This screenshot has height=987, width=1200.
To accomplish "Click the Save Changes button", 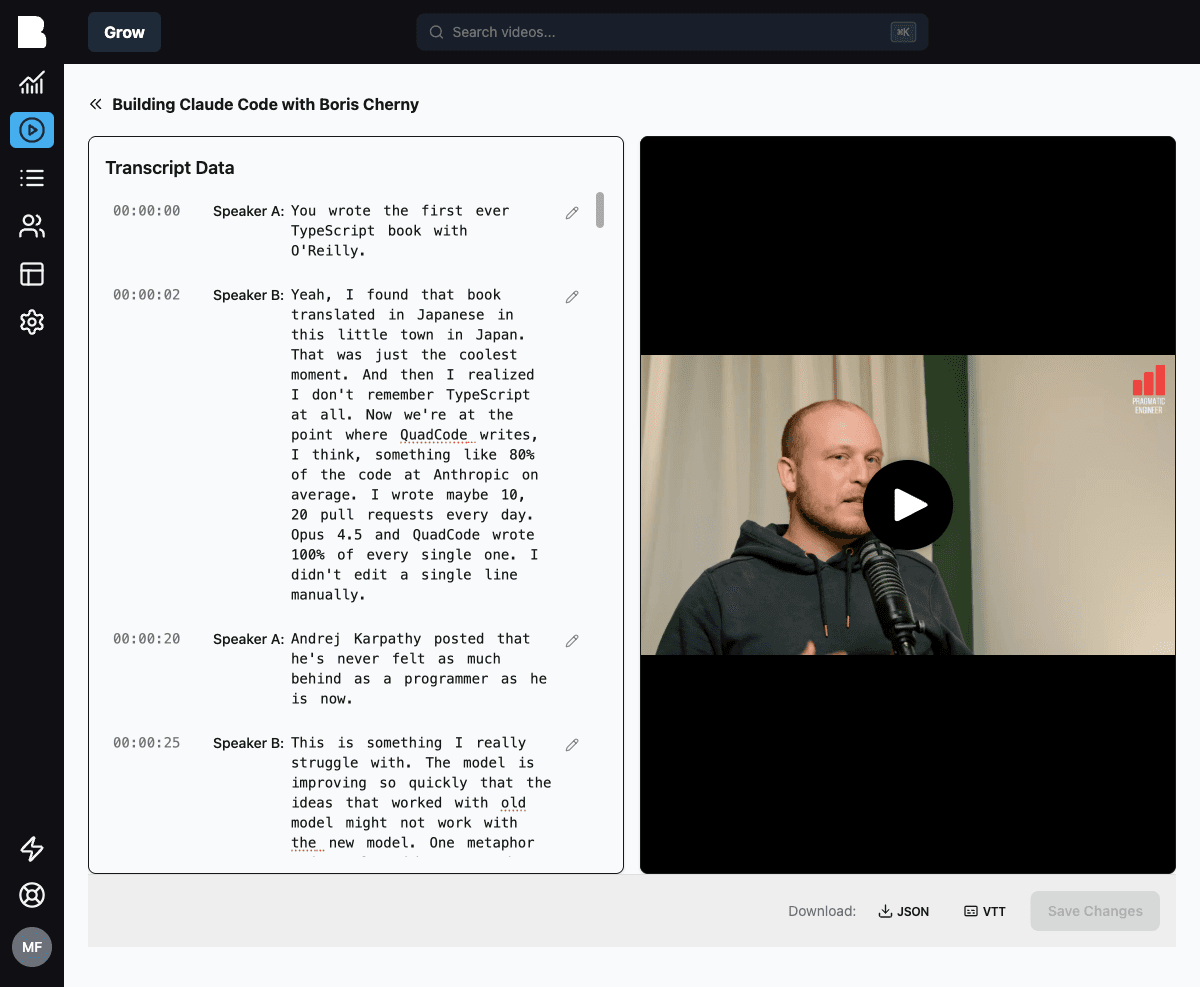I will (1095, 911).
